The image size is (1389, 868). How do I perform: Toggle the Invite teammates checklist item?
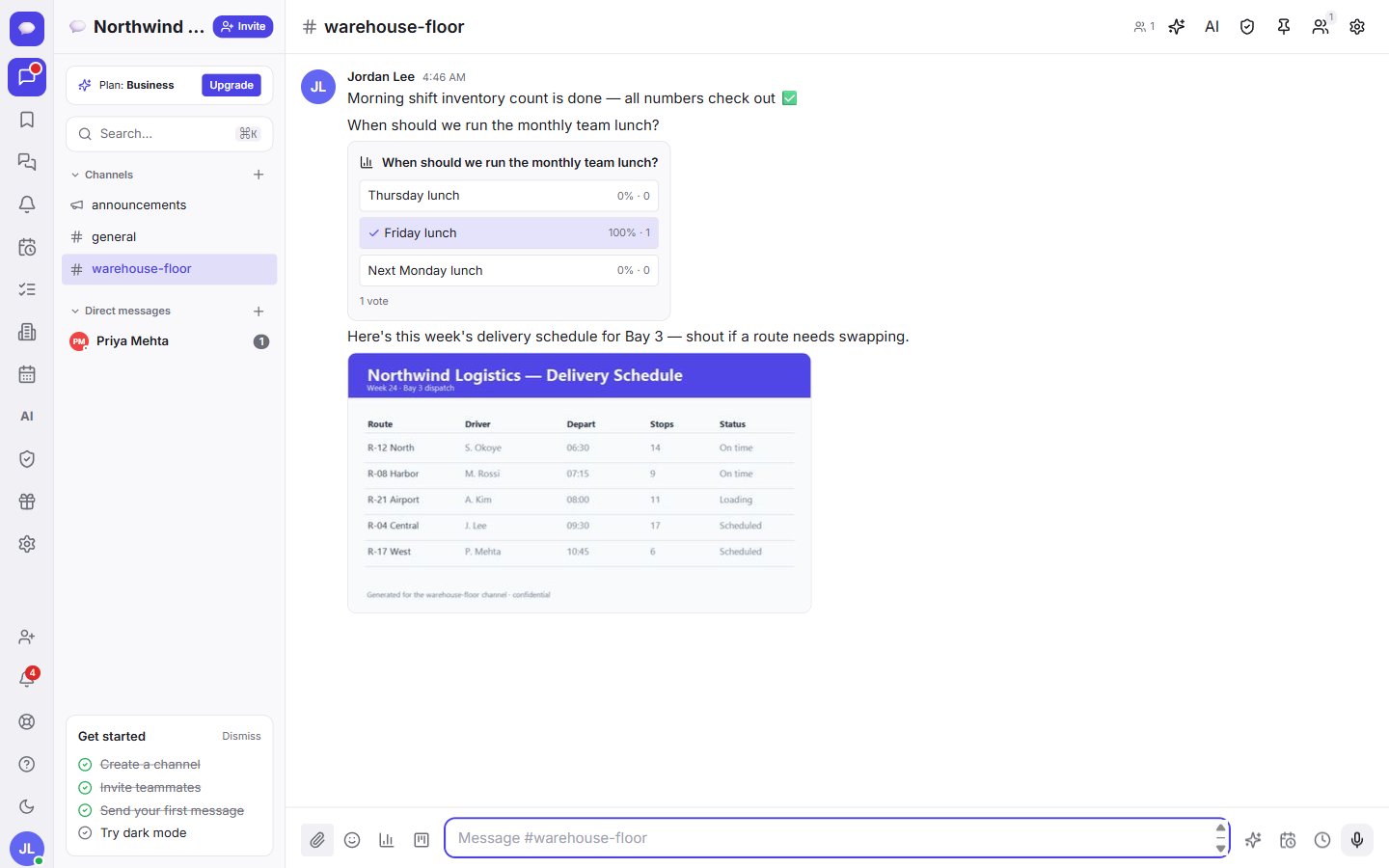139,787
